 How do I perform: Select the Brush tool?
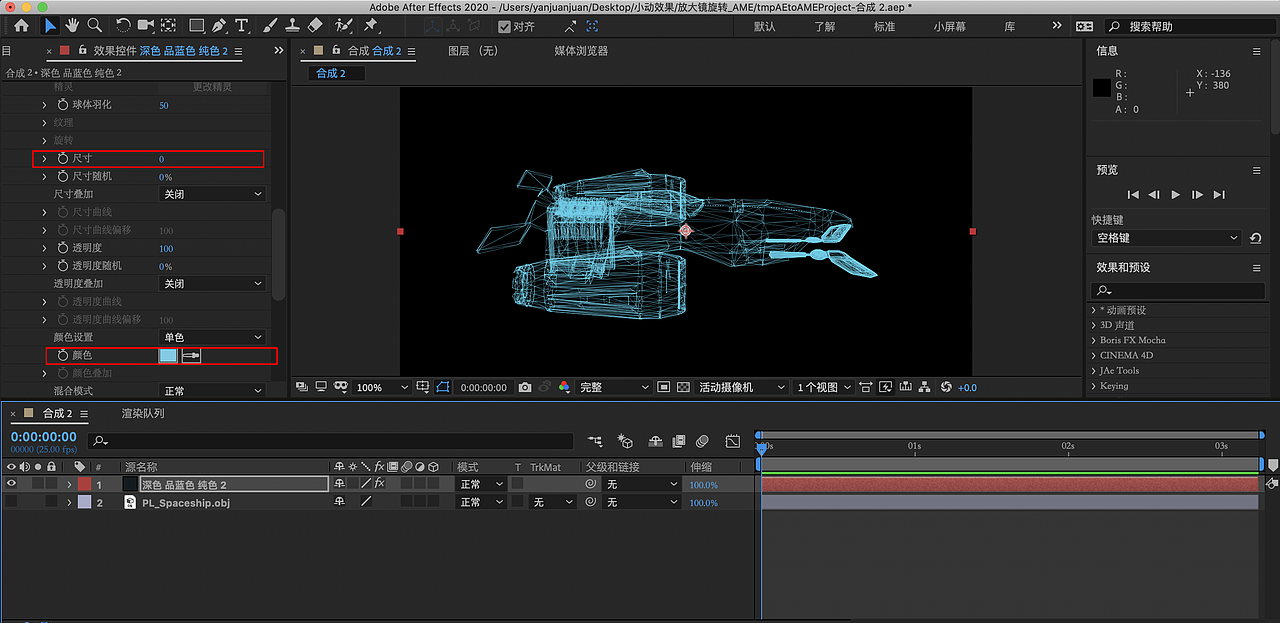(271, 26)
